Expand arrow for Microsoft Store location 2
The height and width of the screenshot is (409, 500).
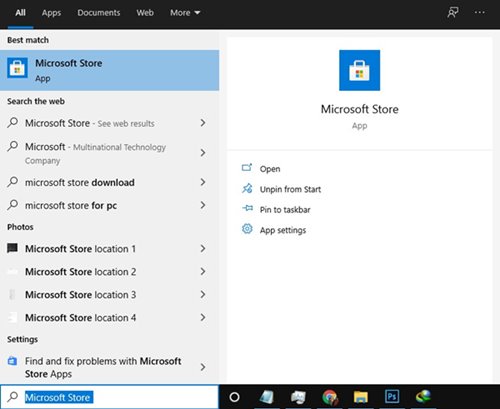(x=203, y=271)
